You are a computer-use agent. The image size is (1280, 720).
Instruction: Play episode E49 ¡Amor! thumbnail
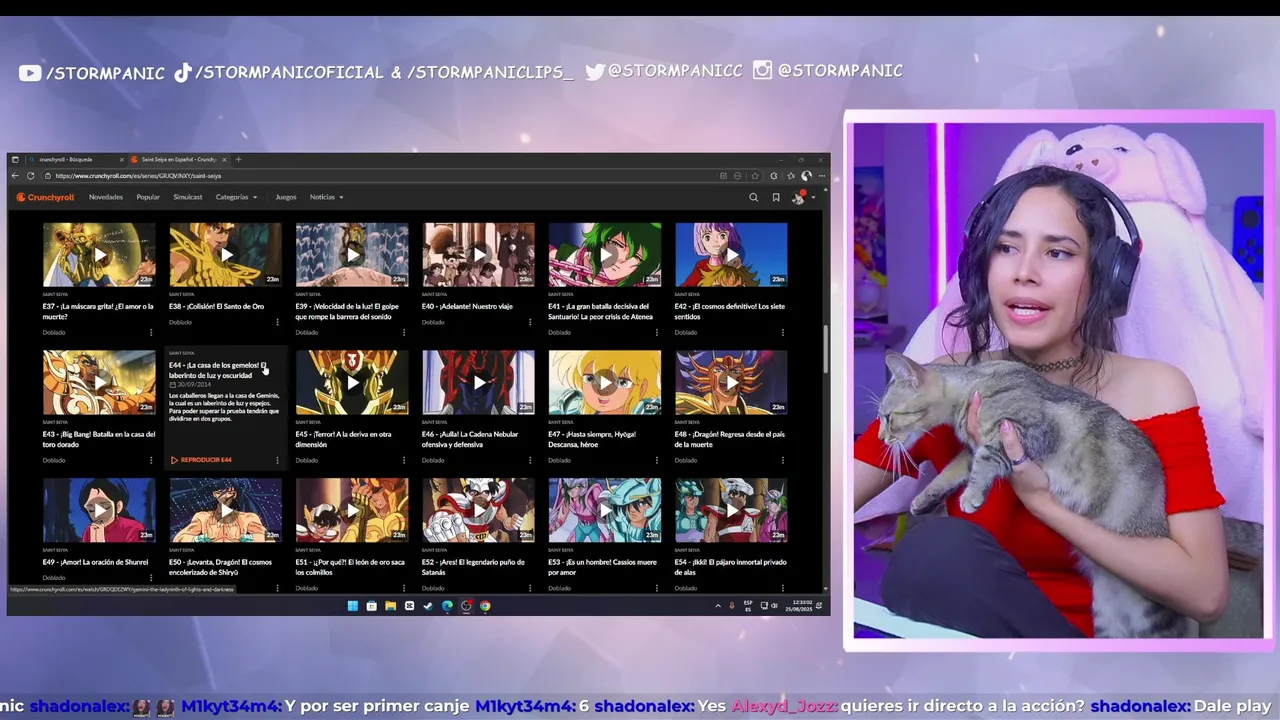99,510
